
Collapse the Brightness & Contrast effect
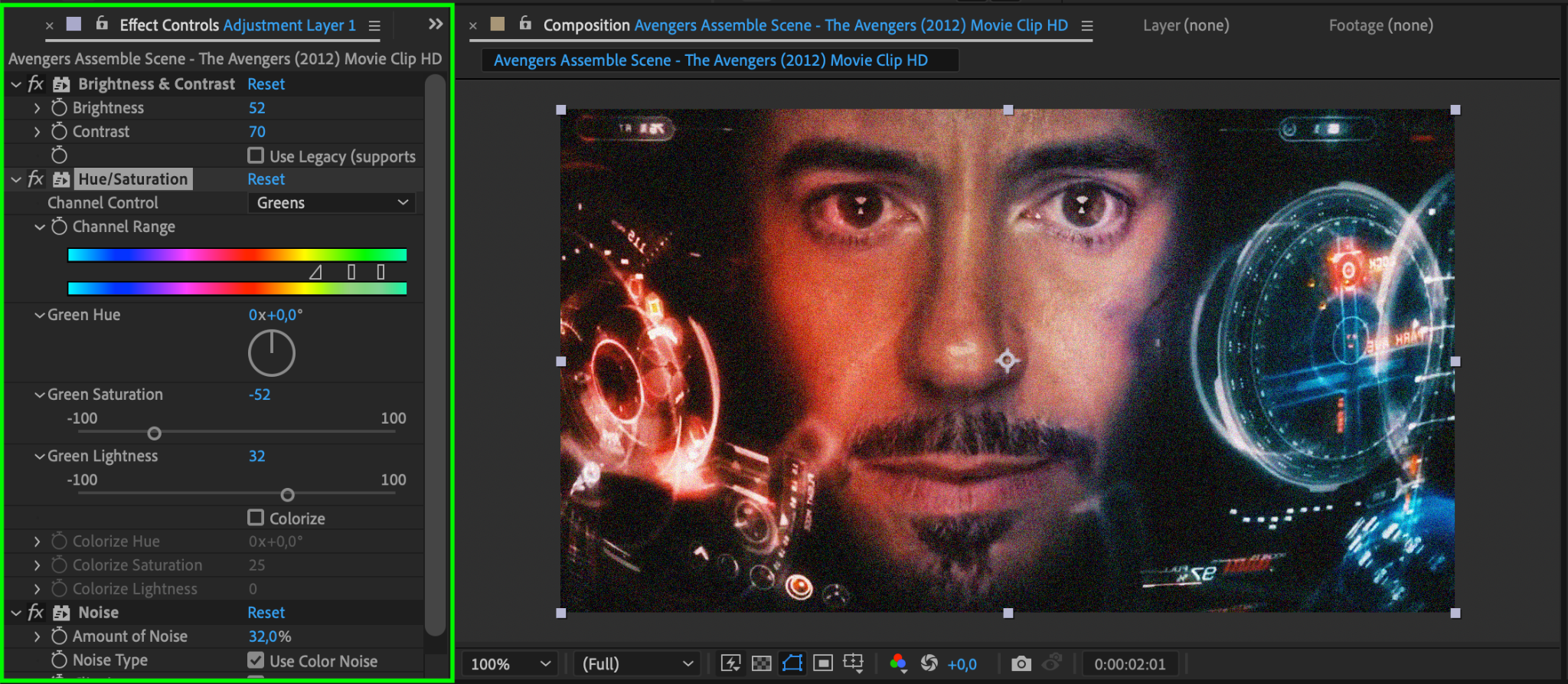[16, 84]
